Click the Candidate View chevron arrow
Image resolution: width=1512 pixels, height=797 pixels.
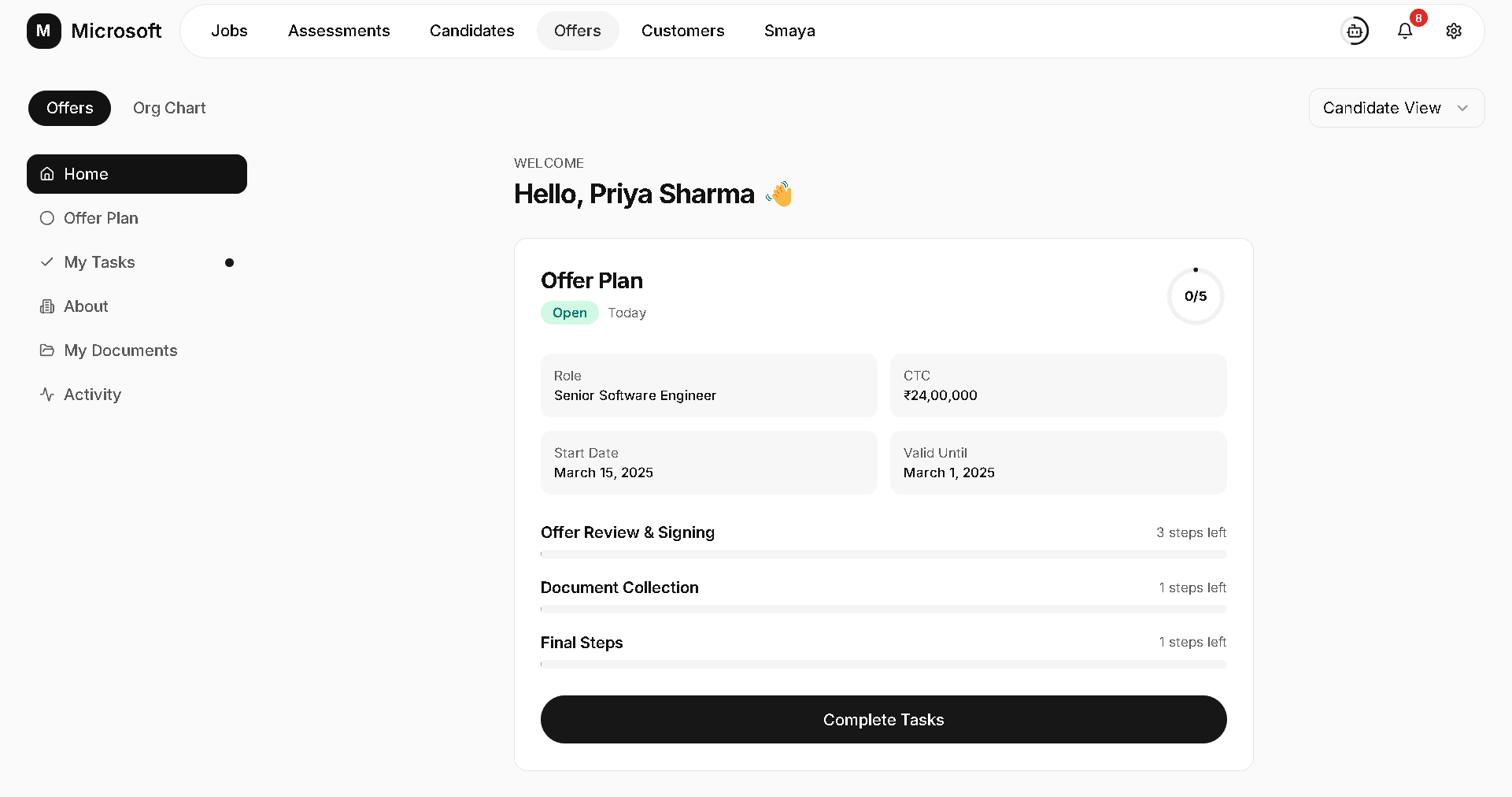[1462, 108]
